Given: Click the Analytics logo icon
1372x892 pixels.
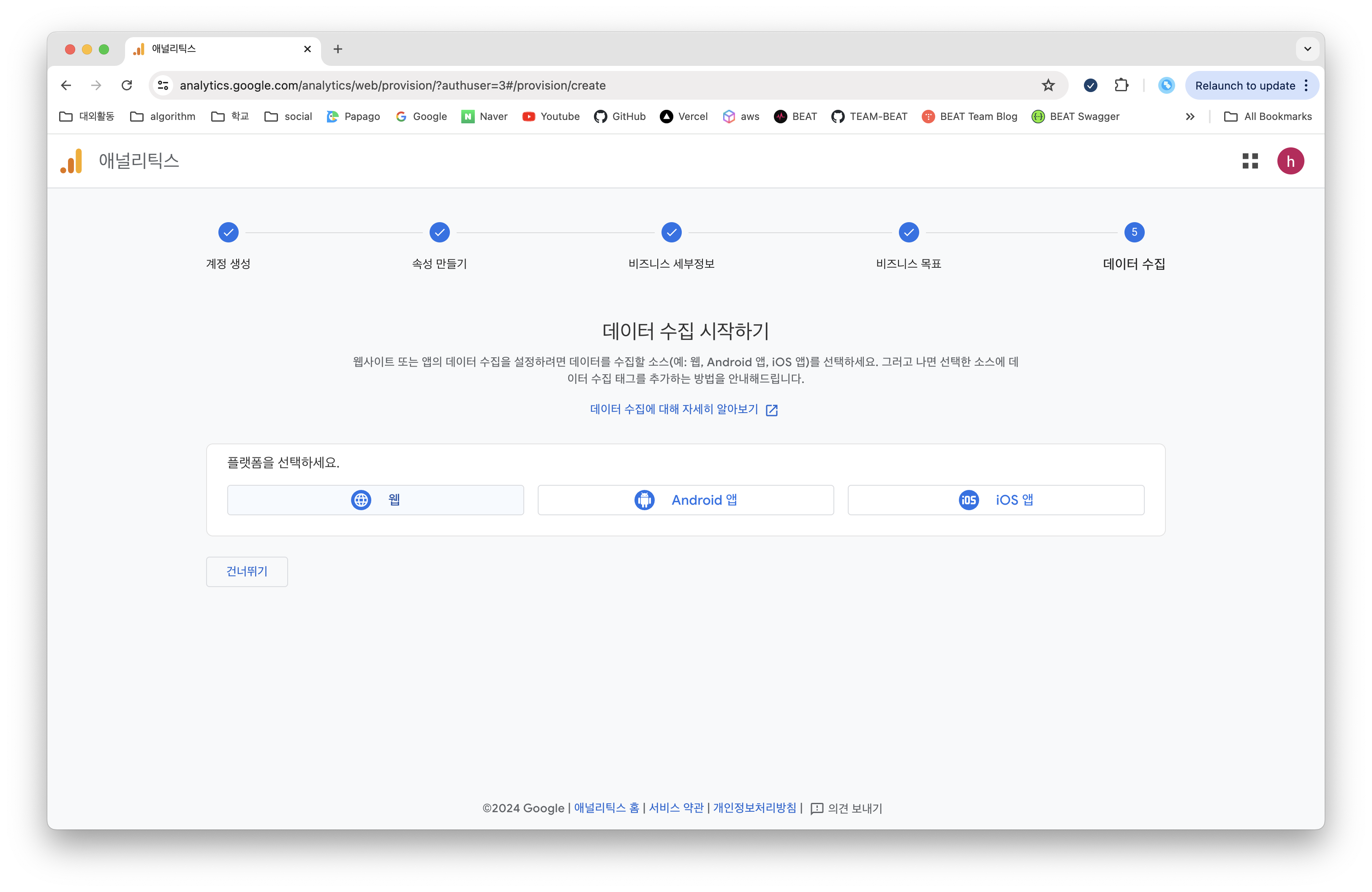Looking at the screenshot, I should pos(71,161).
